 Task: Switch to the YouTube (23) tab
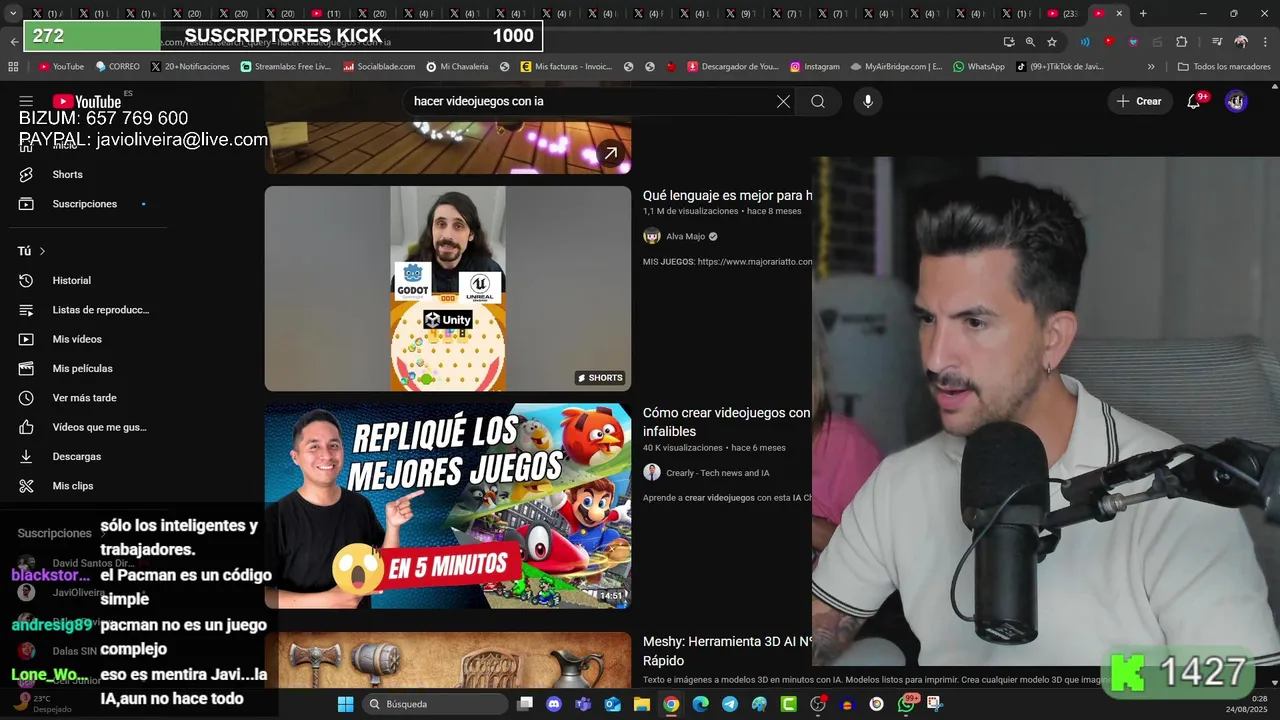(x=1064, y=14)
